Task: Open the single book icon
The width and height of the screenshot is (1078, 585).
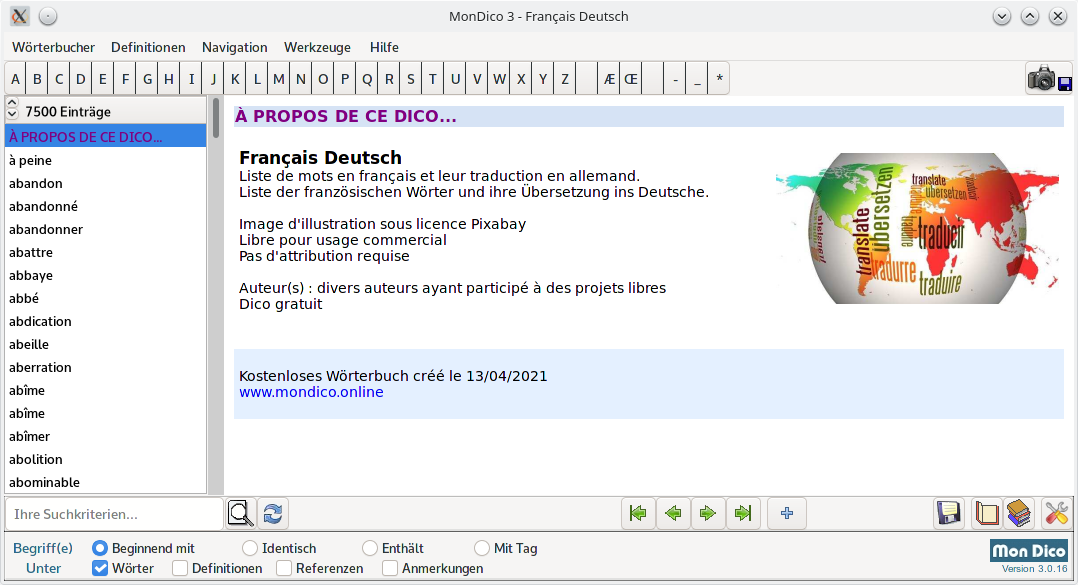Action: point(987,514)
